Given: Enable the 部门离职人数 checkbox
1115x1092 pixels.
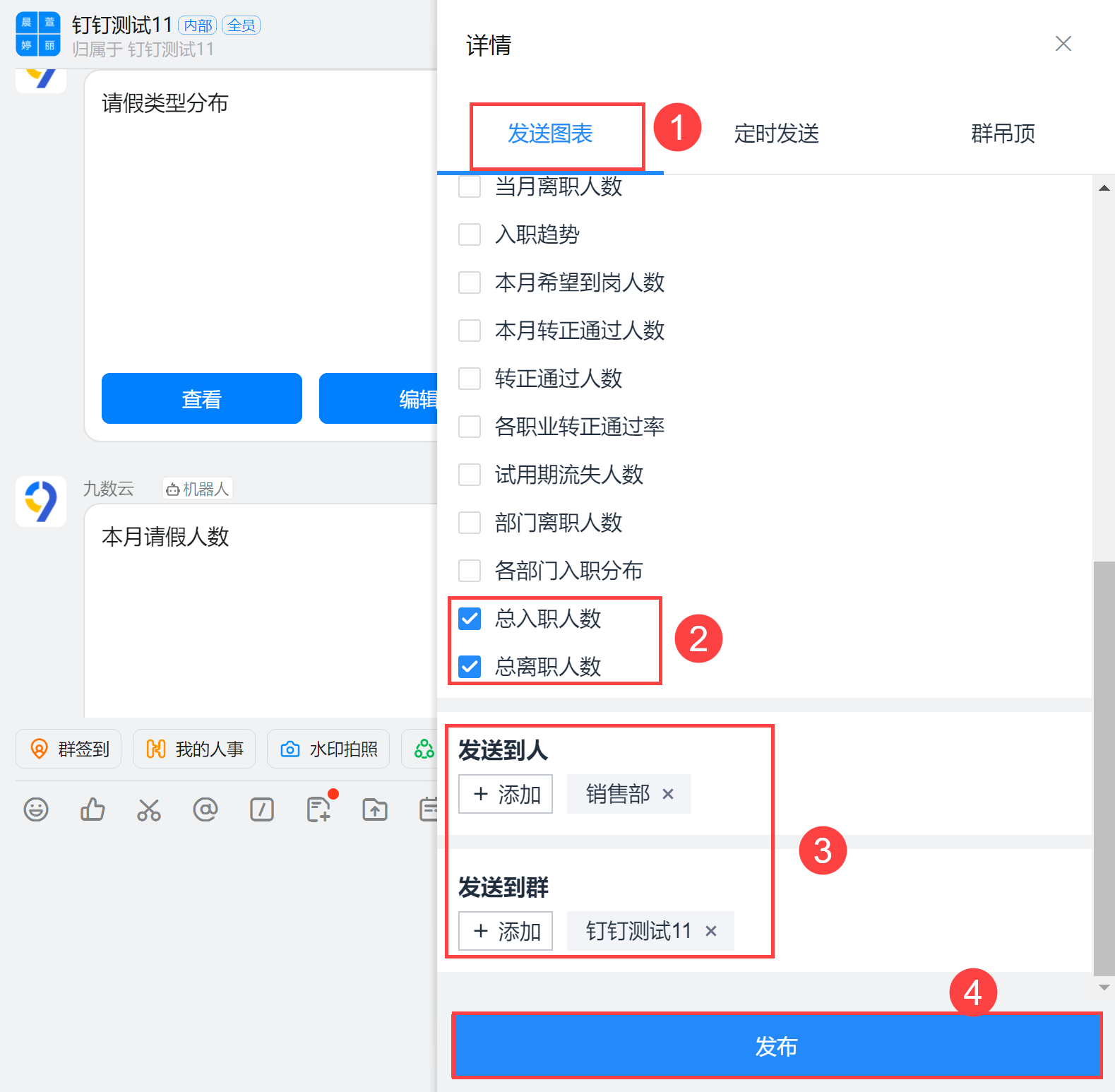Looking at the screenshot, I should [x=470, y=523].
